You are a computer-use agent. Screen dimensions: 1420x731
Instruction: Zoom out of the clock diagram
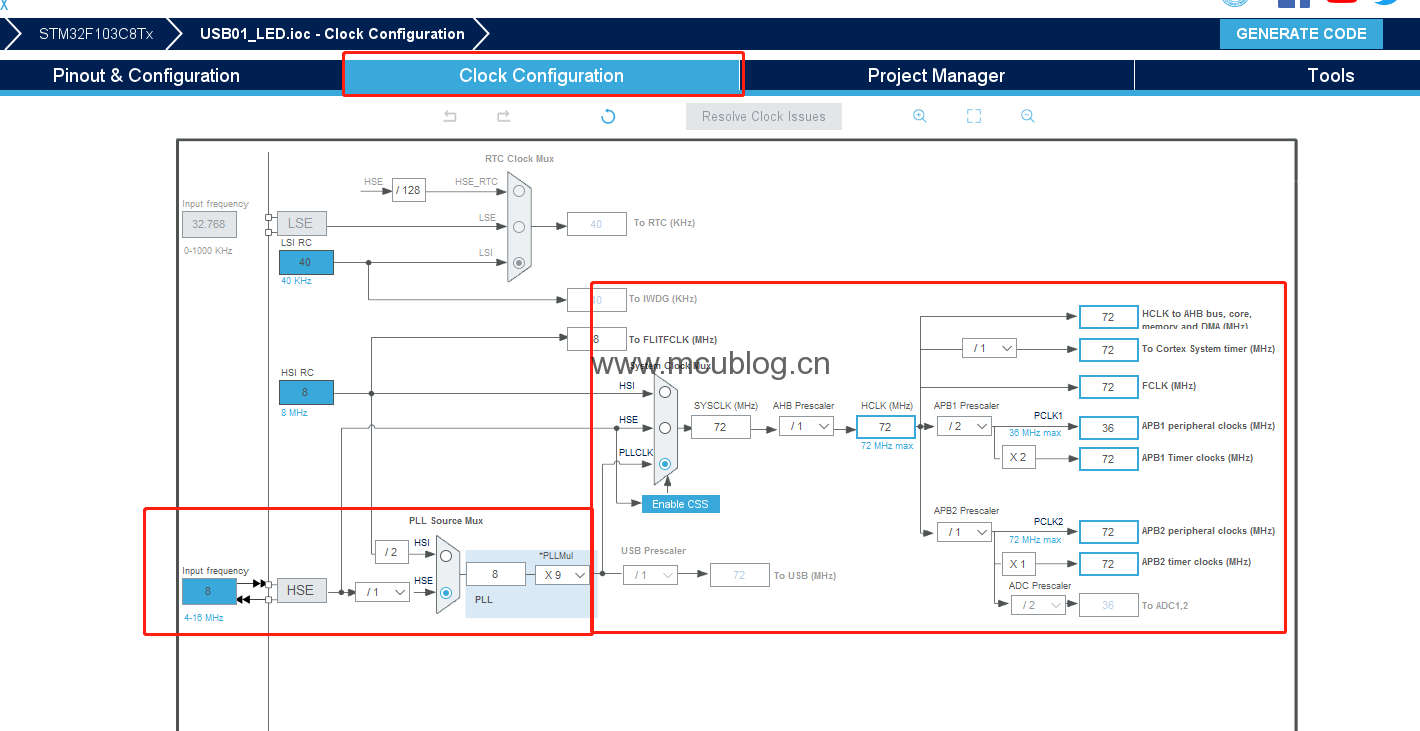(1028, 116)
